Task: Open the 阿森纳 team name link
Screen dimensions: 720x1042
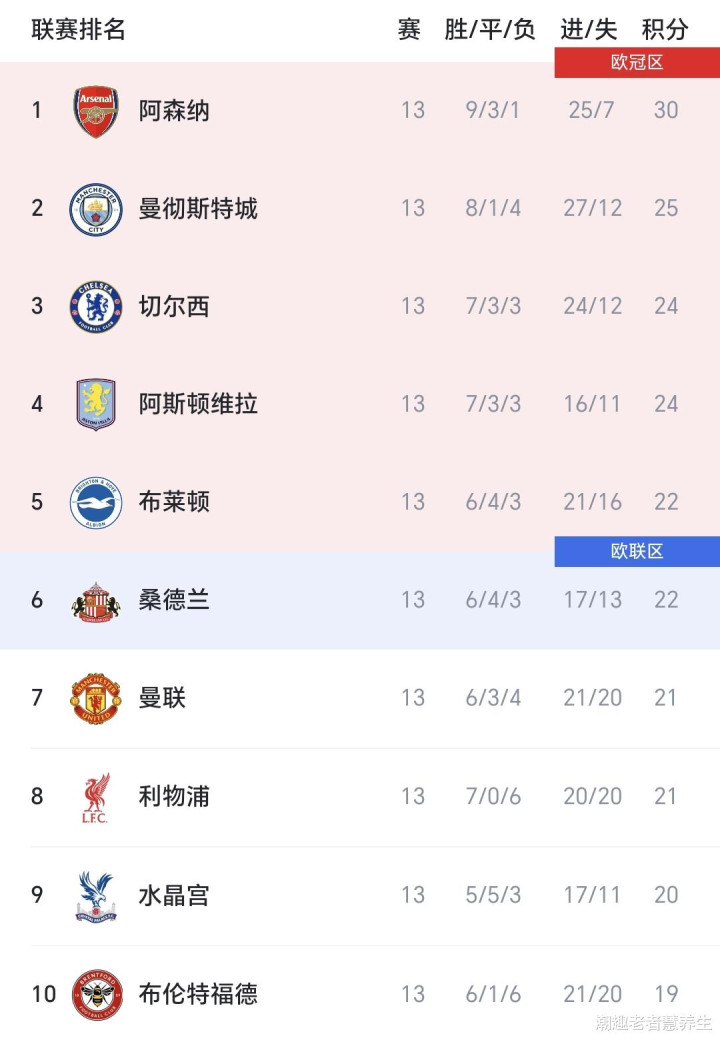Action: tap(174, 111)
